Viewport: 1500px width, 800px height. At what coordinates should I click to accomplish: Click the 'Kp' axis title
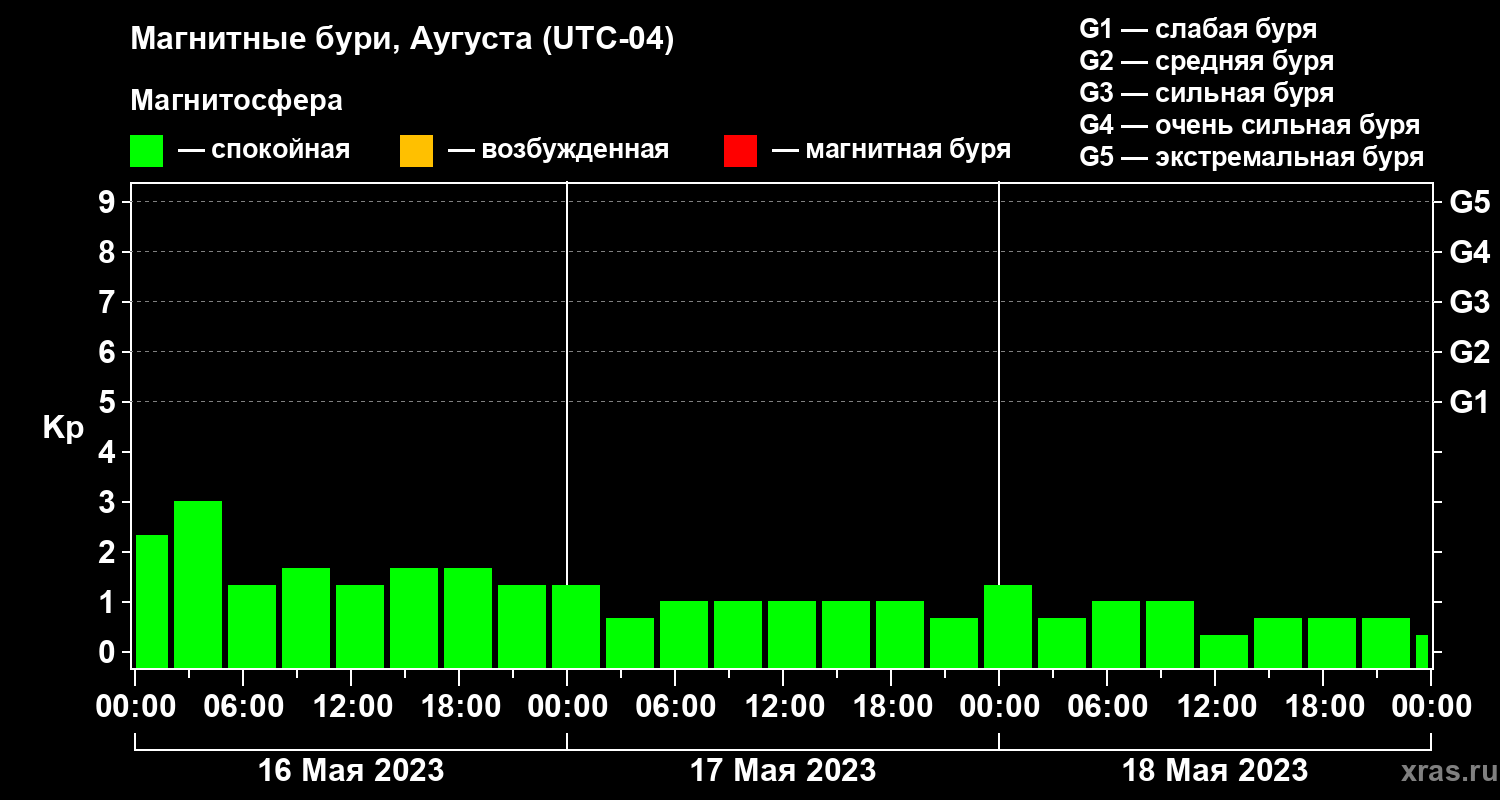click(x=63, y=428)
